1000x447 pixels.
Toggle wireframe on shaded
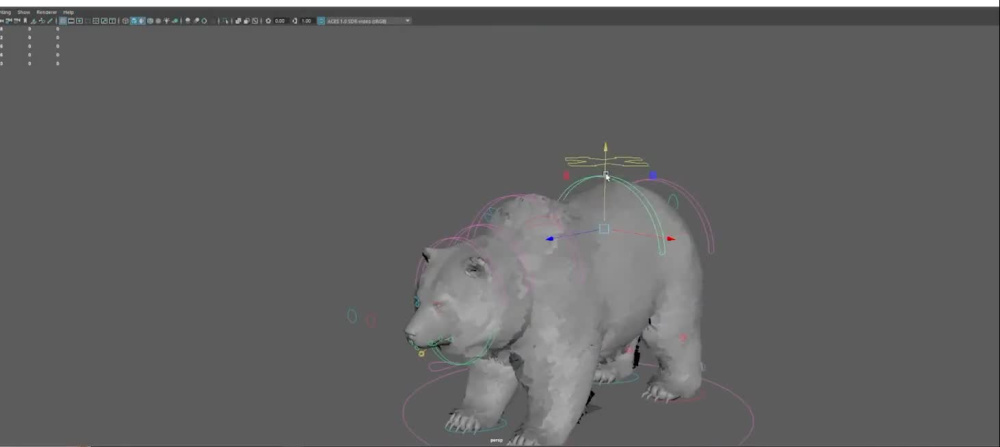[150, 20]
